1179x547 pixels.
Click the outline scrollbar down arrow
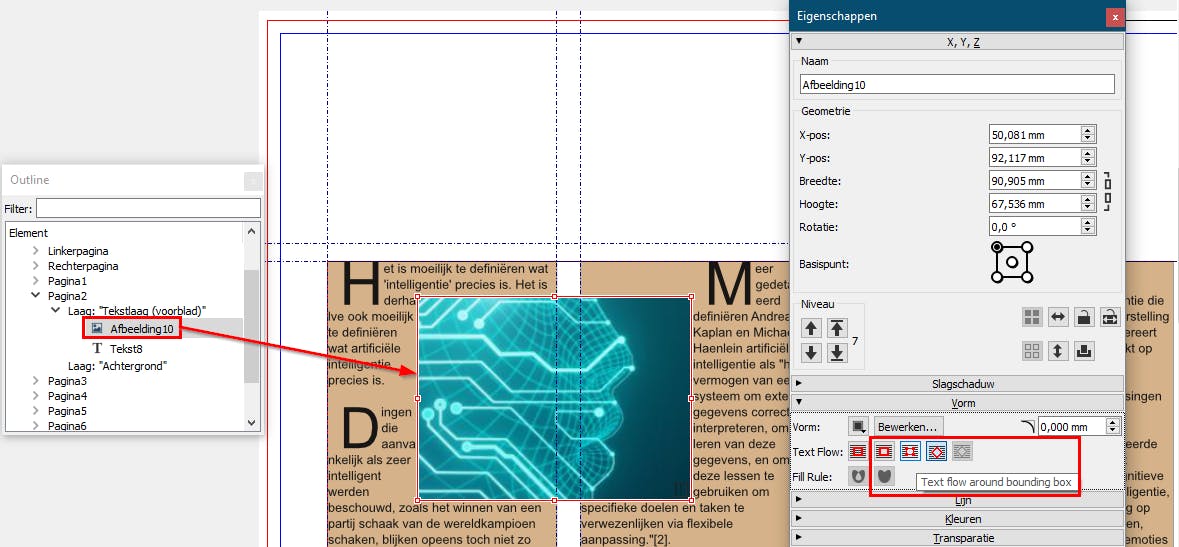(253, 424)
